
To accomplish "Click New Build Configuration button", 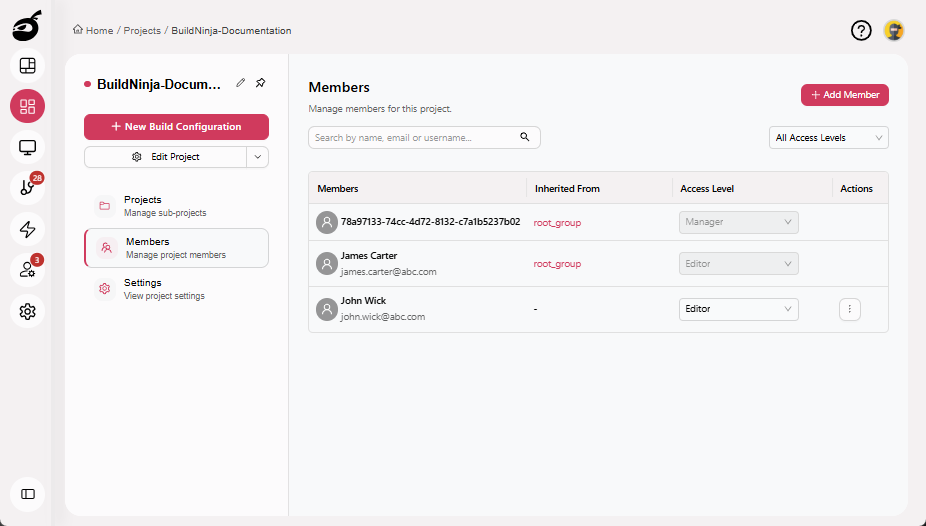I will tap(176, 127).
